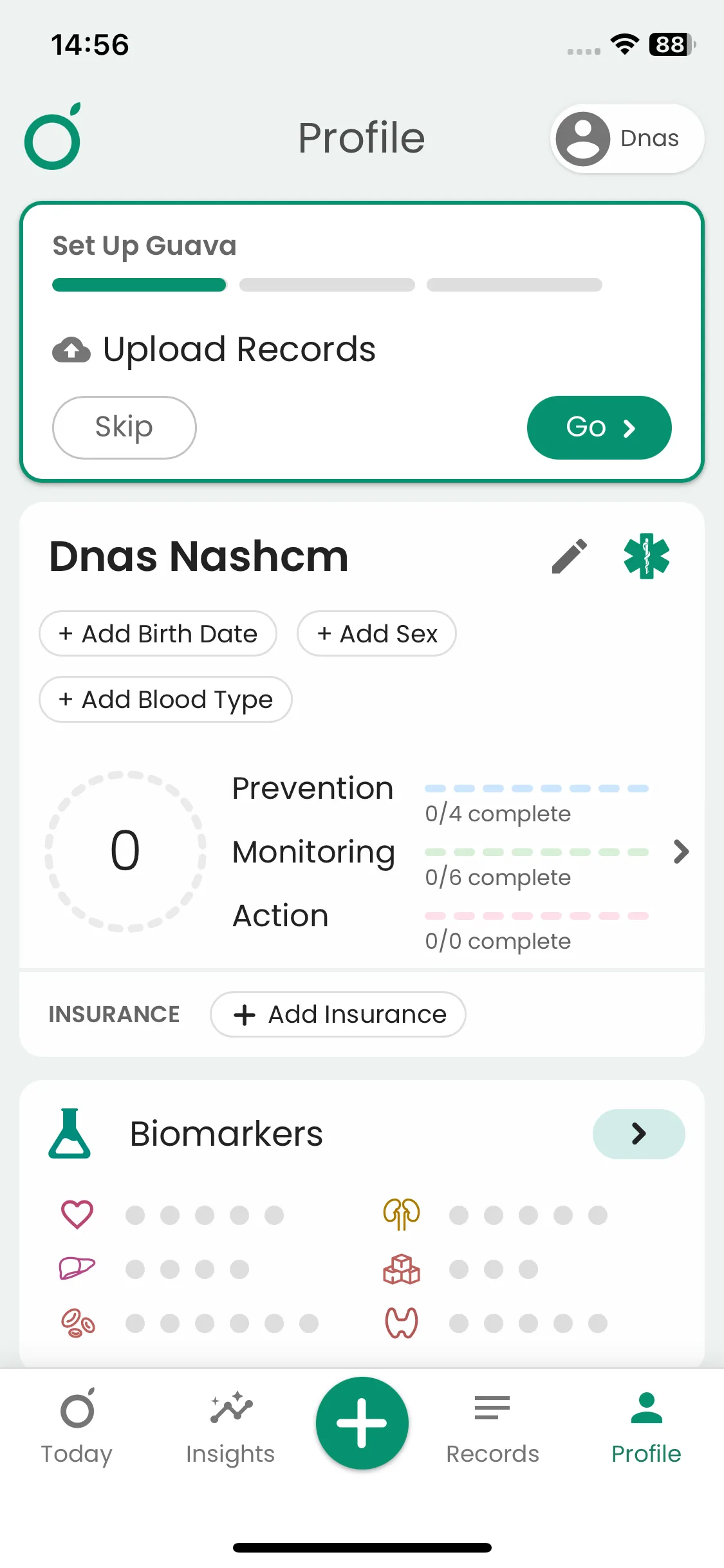This screenshot has width=724, height=1568.
Task: Tap the Biomarkers flask icon
Action: click(x=70, y=1134)
